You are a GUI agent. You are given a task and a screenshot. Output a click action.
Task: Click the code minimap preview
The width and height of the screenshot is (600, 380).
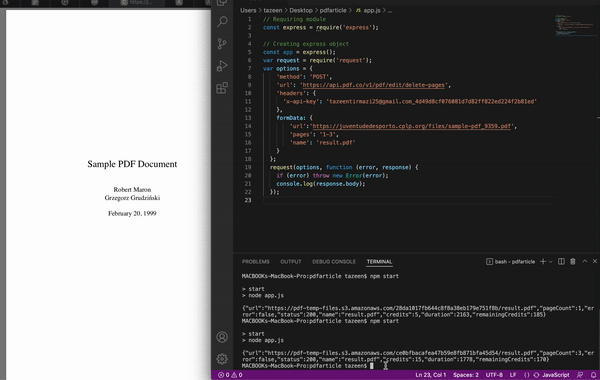575,26
